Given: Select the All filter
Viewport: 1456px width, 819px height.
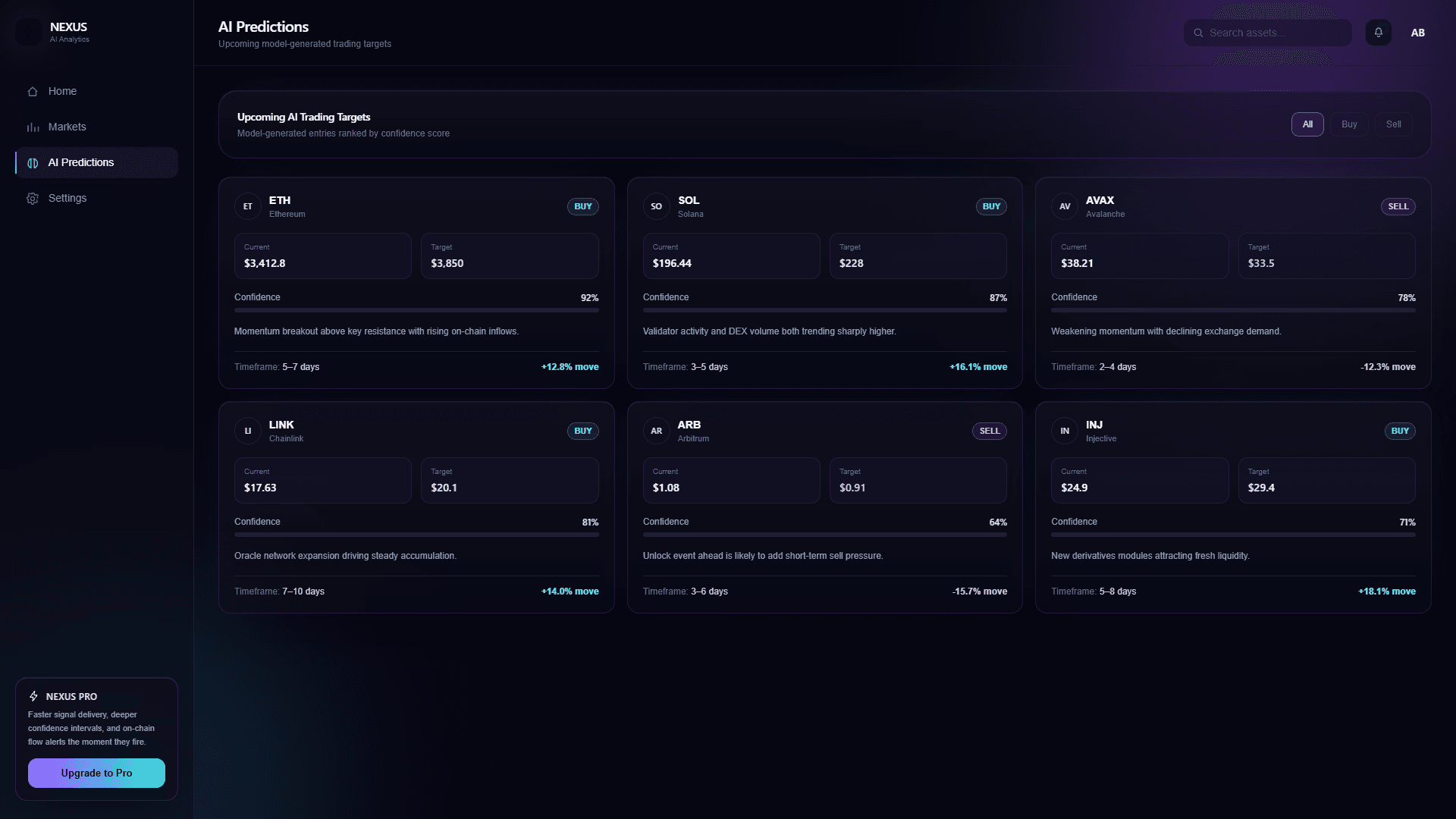Looking at the screenshot, I should tap(1307, 124).
